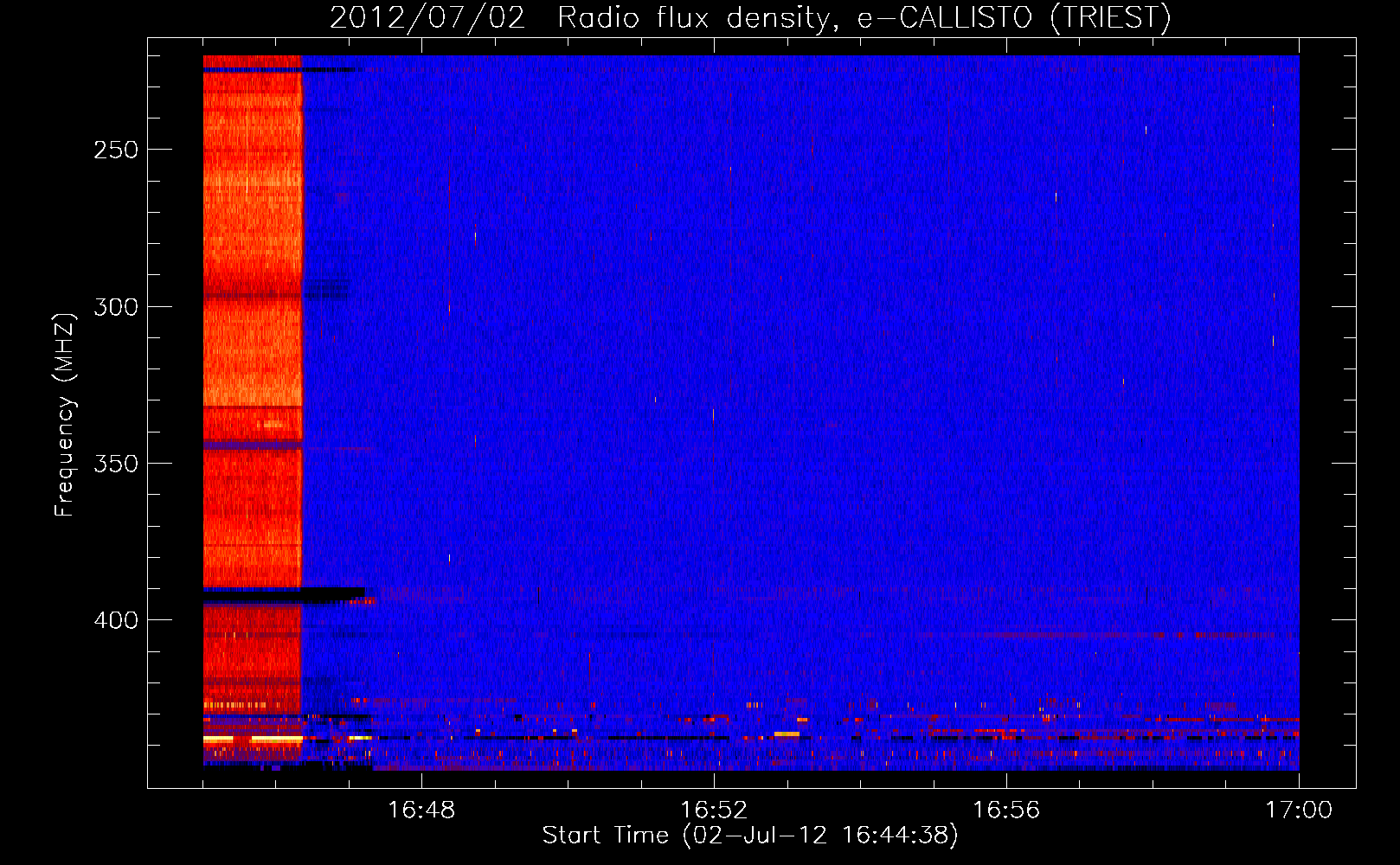Select the 16:52 time tick label
1400x865 pixels.
point(714,810)
